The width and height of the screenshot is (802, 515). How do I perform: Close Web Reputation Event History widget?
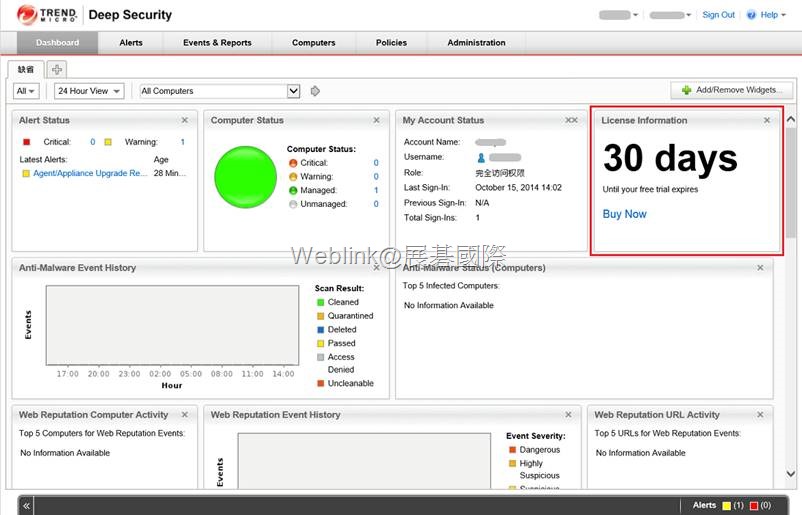(568, 415)
